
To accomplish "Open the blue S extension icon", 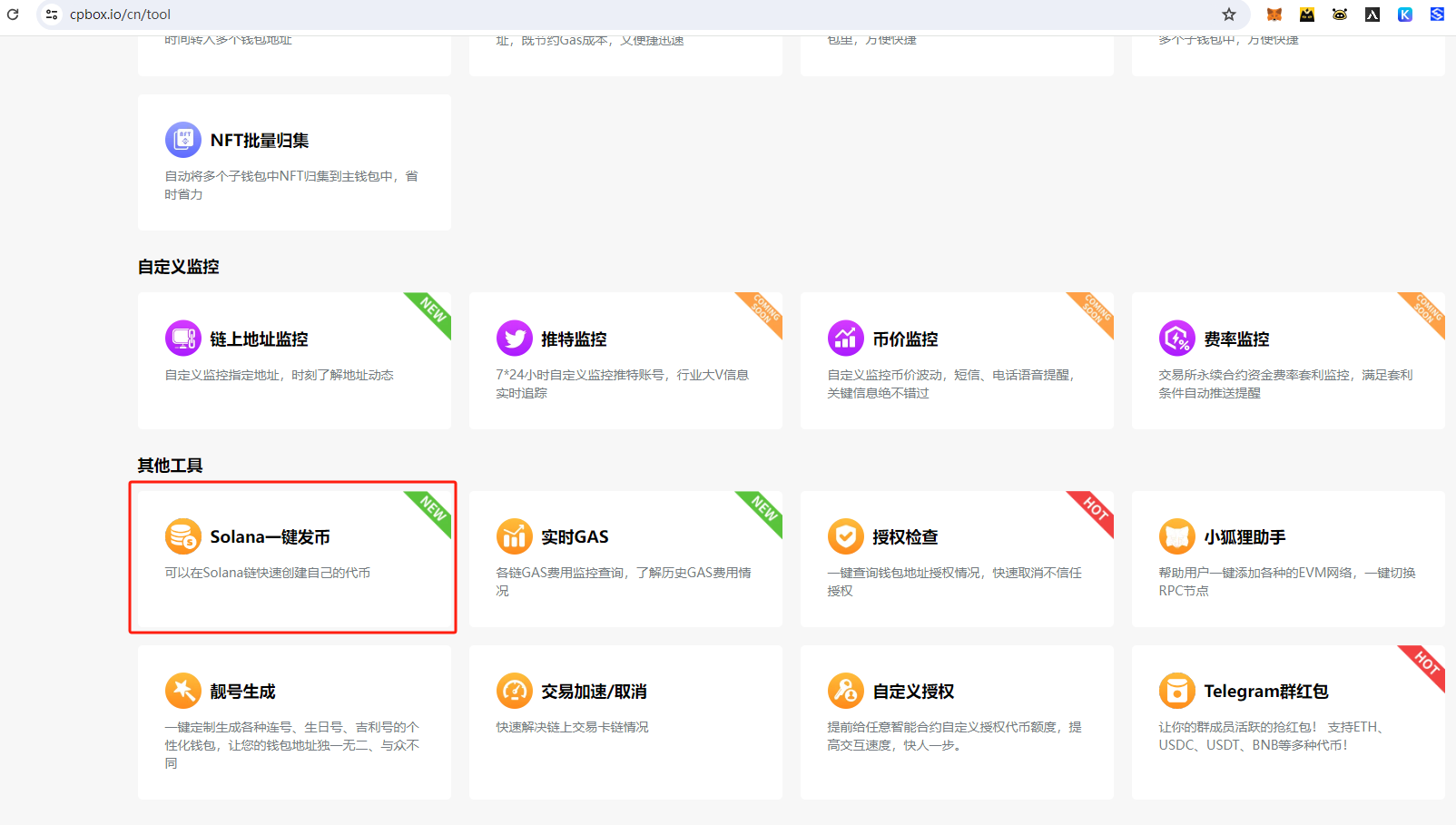I will pyautogui.click(x=1437, y=15).
